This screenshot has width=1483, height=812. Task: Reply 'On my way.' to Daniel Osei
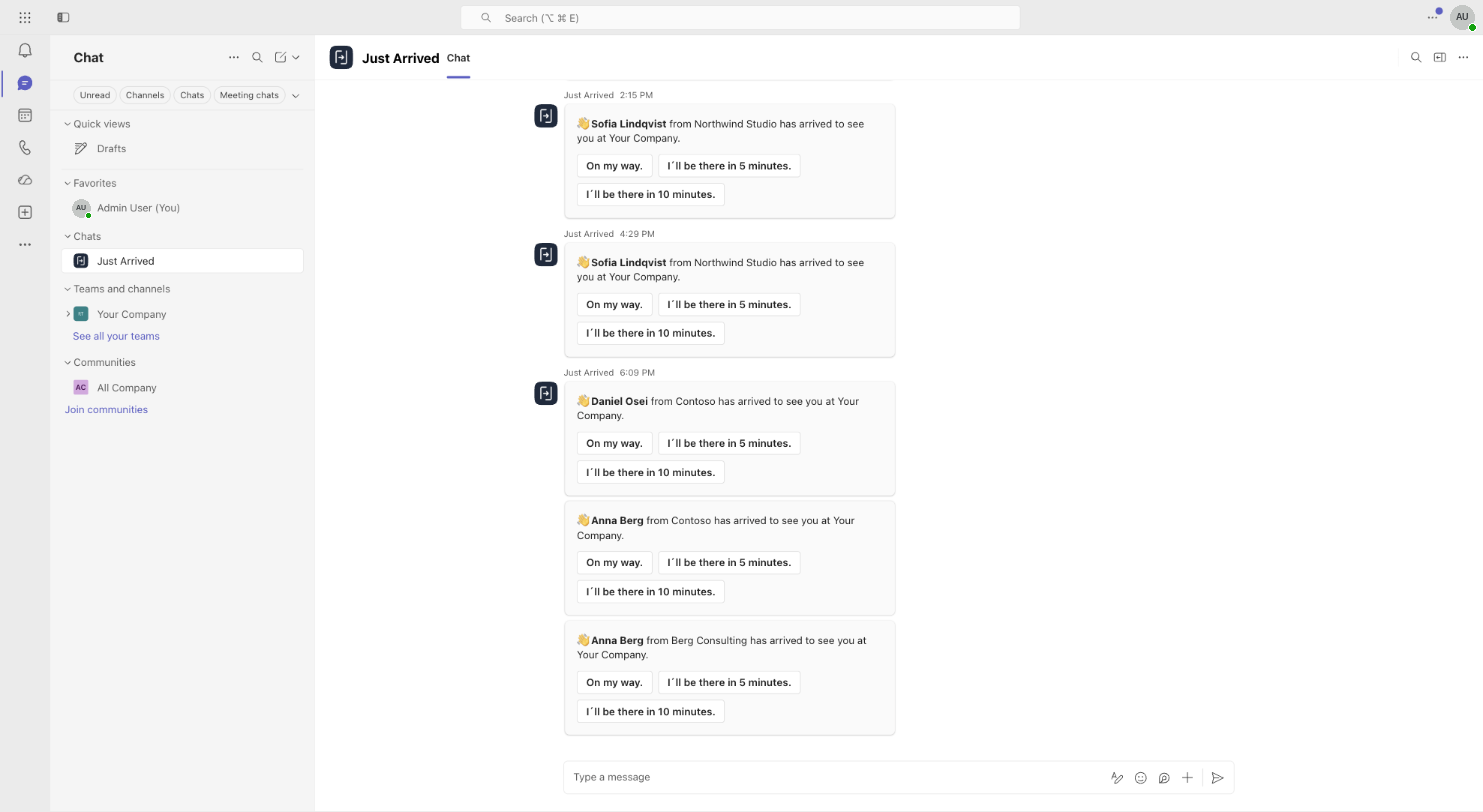[x=615, y=444]
